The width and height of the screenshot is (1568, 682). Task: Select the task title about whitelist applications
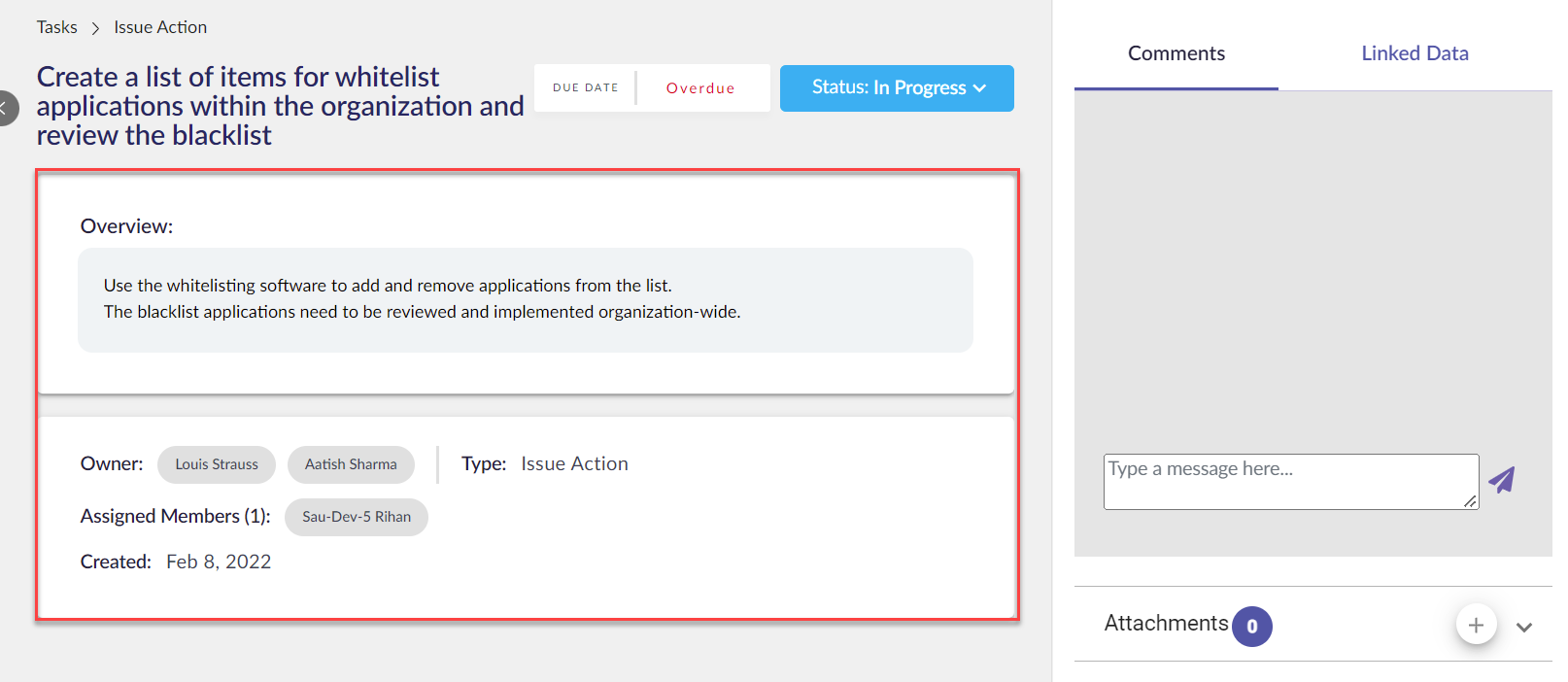point(280,106)
